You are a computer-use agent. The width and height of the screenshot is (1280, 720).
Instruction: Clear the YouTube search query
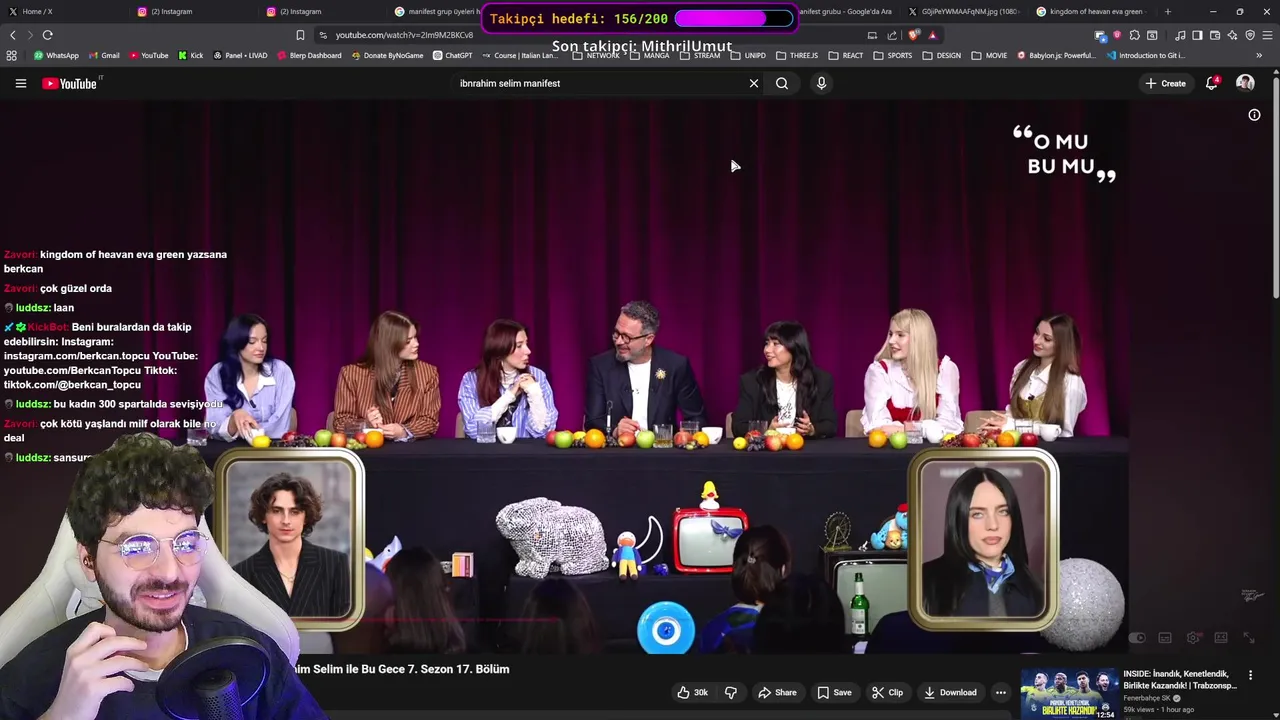tap(754, 83)
